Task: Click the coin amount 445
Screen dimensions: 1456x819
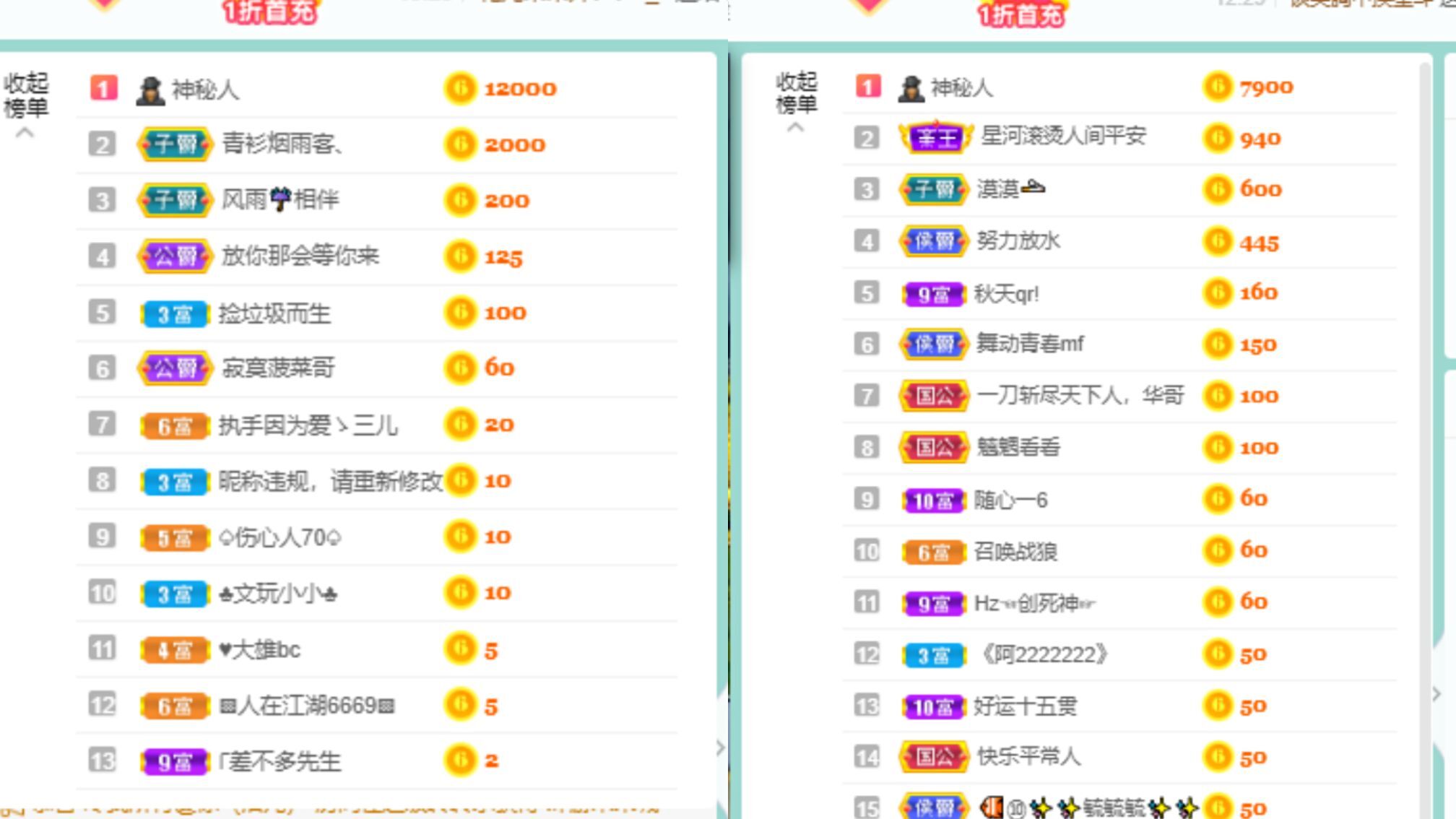Action: tap(1259, 243)
